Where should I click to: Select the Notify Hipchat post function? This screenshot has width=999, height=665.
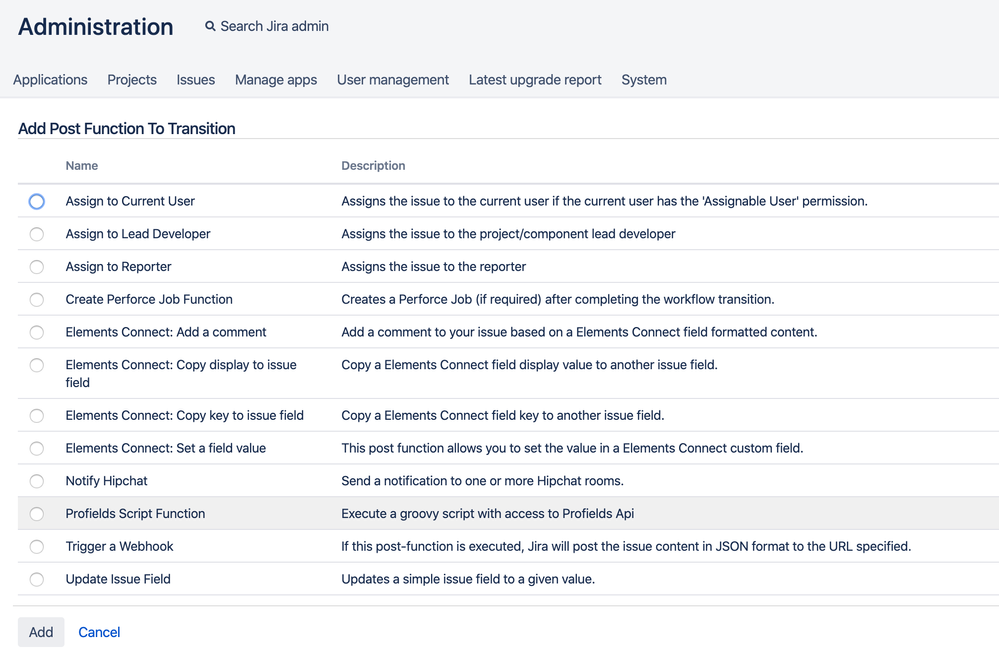[x=36, y=481]
